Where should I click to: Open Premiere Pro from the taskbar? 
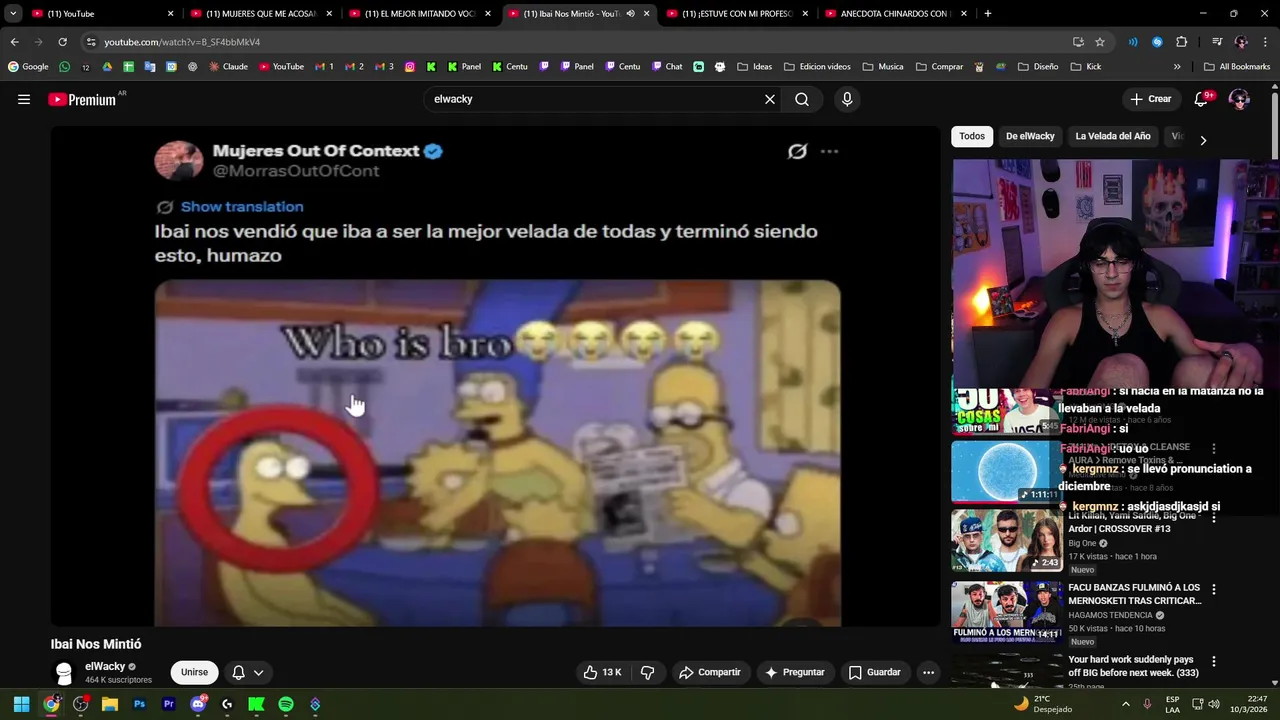coord(169,704)
